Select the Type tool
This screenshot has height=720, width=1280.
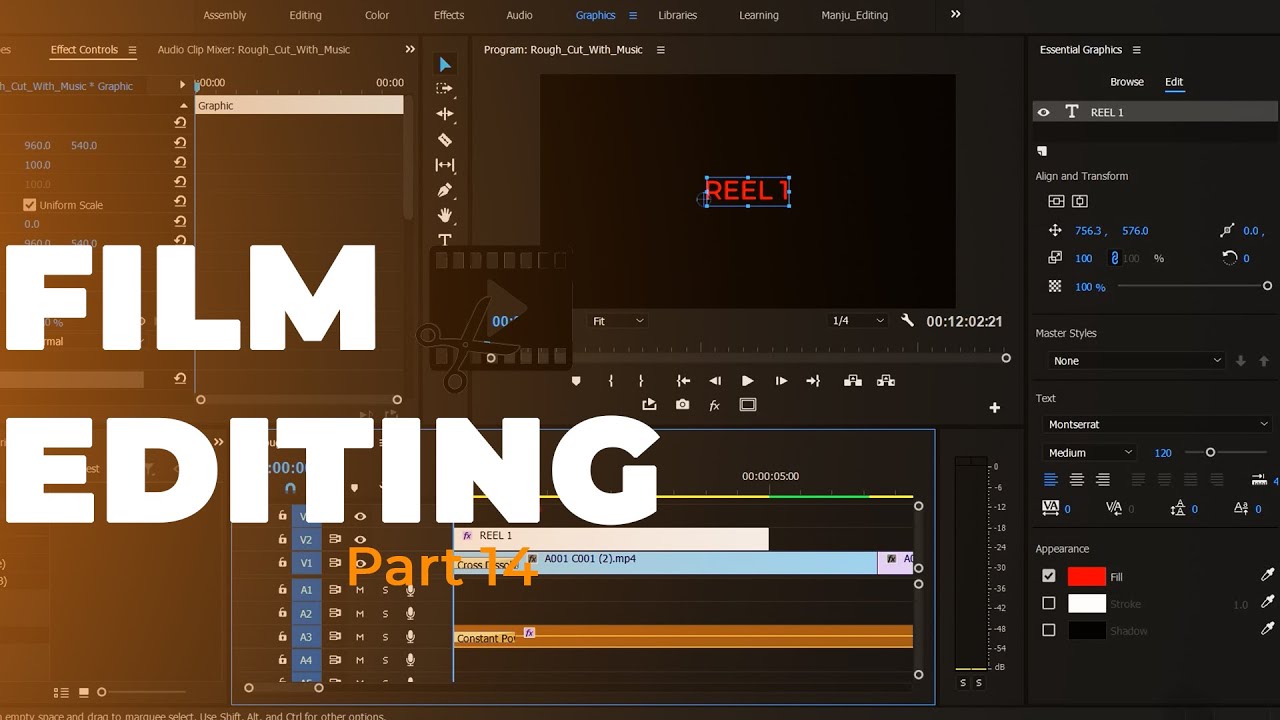[x=445, y=240]
